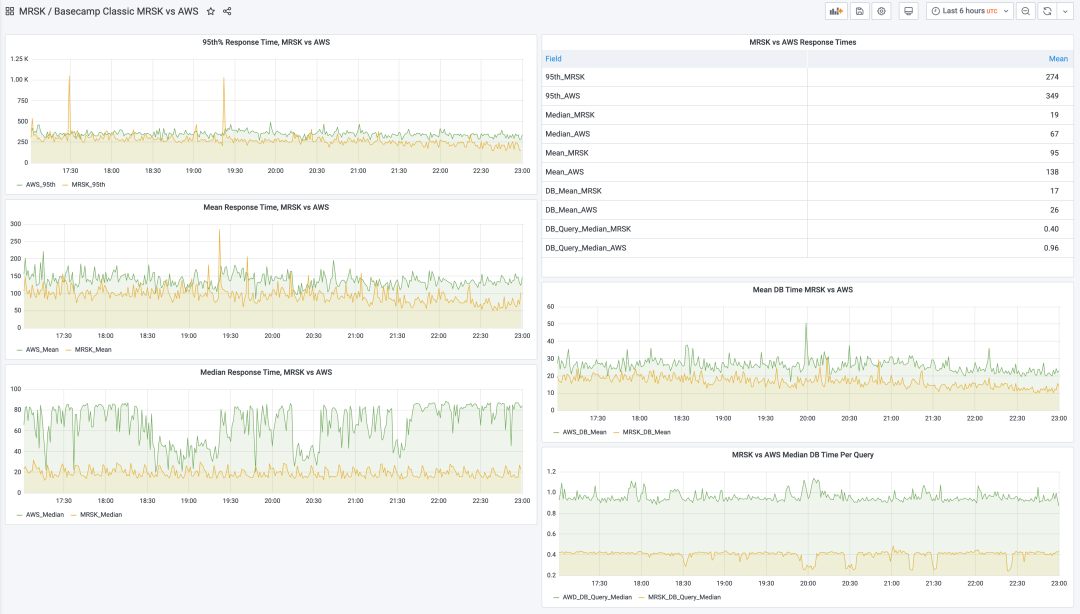Toggle the MRSK_Mean legend series
This screenshot has height=614, width=1080.
(94, 350)
